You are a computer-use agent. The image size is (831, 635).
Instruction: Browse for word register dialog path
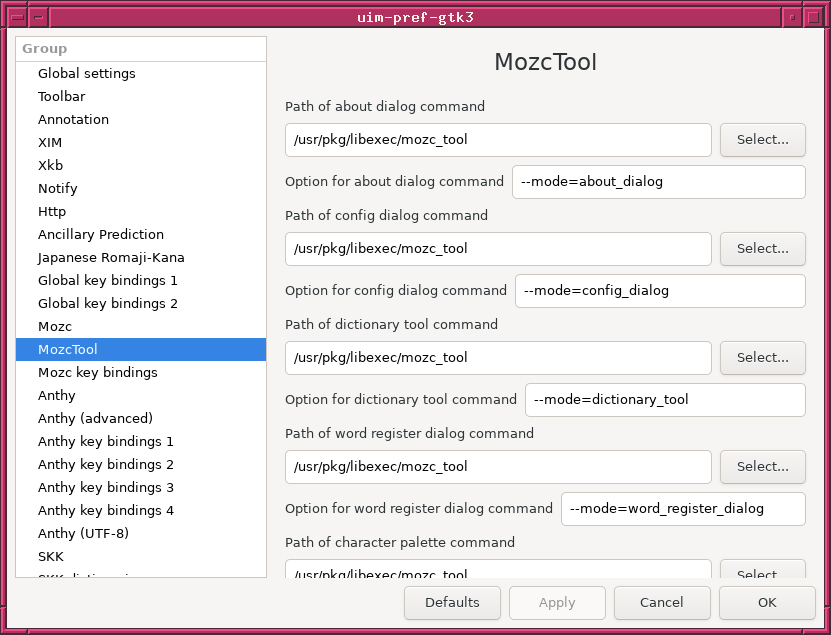pyautogui.click(x=762, y=467)
